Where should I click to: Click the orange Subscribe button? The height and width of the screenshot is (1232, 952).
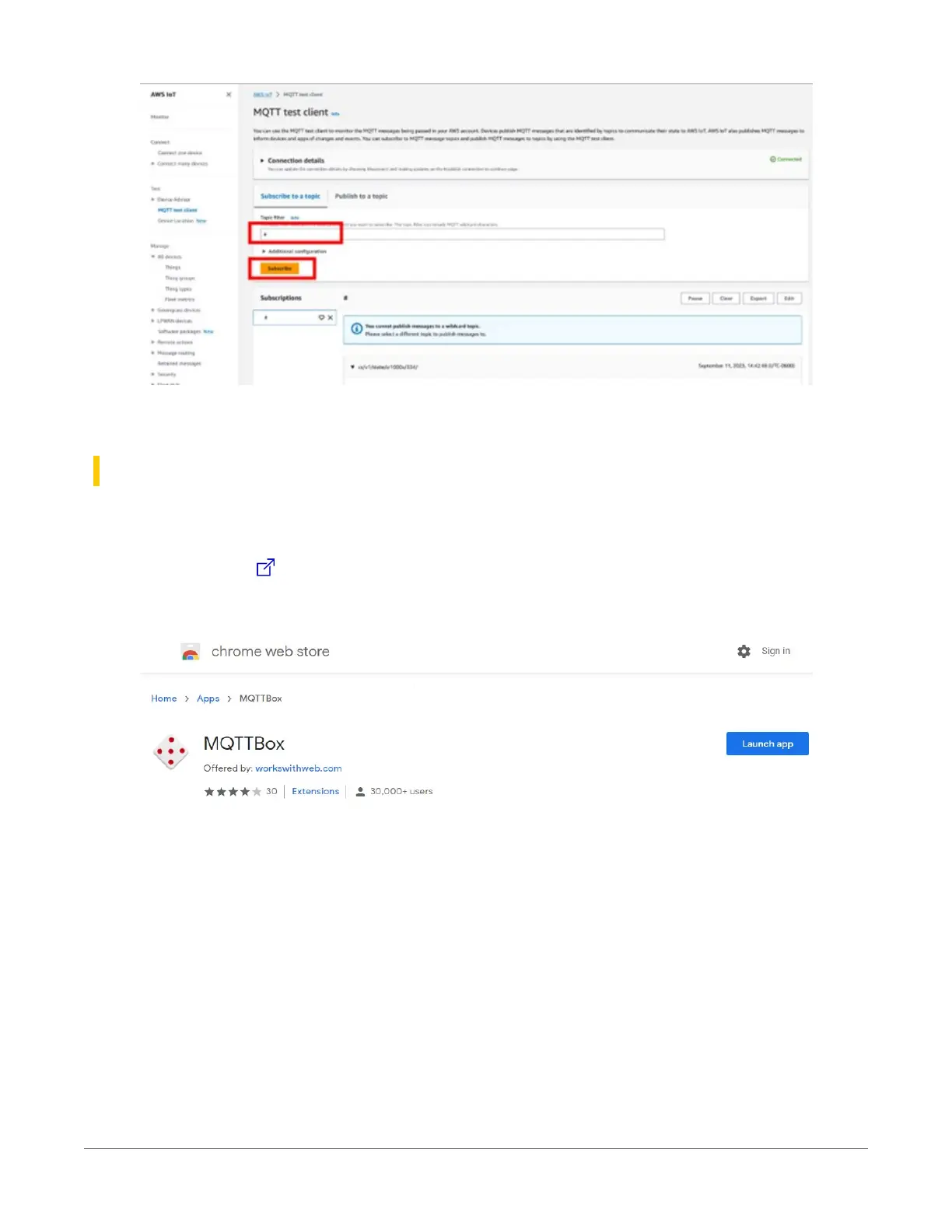[x=279, y=268]
